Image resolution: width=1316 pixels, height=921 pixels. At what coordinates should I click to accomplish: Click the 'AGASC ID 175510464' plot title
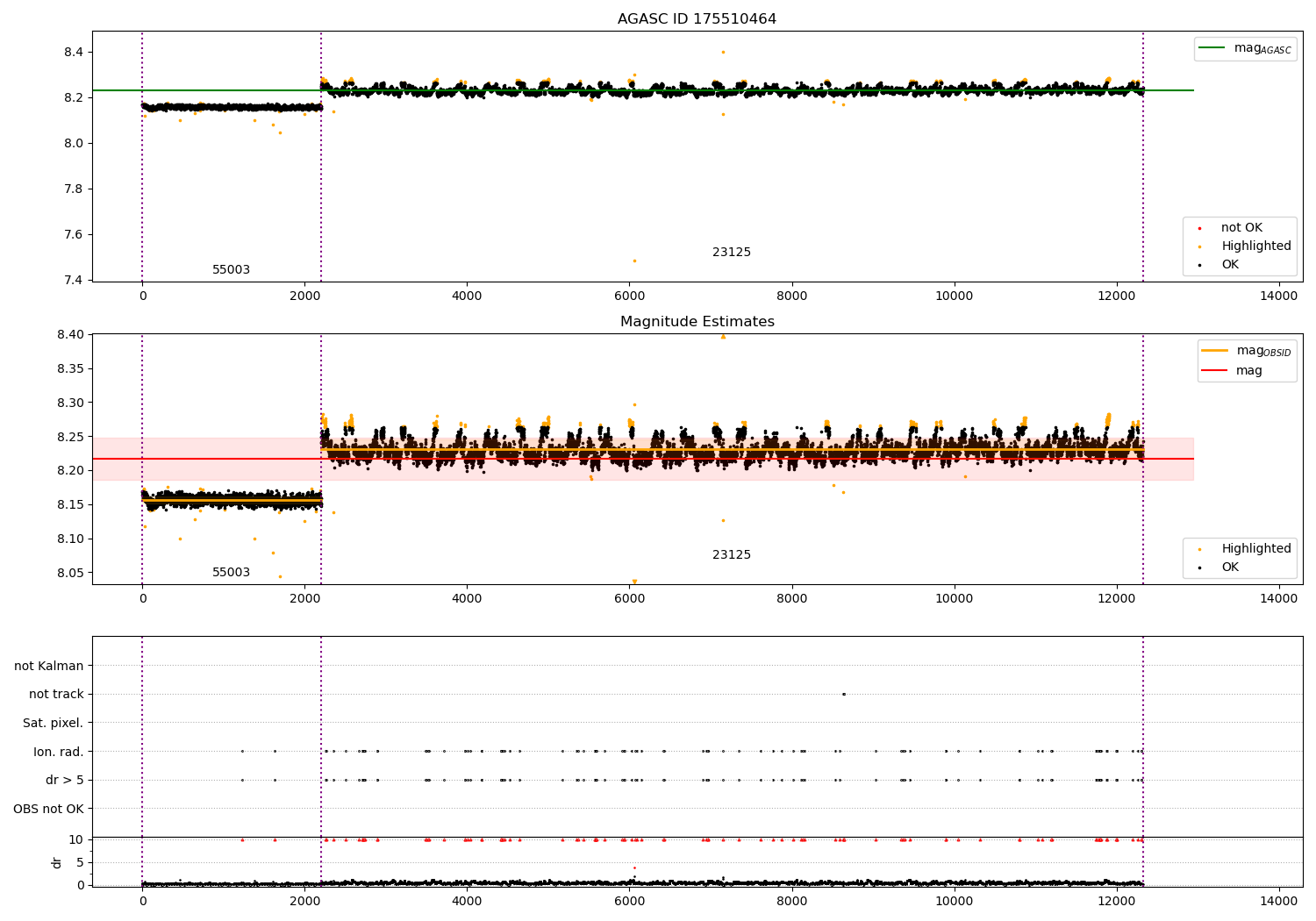click(697, 19)
